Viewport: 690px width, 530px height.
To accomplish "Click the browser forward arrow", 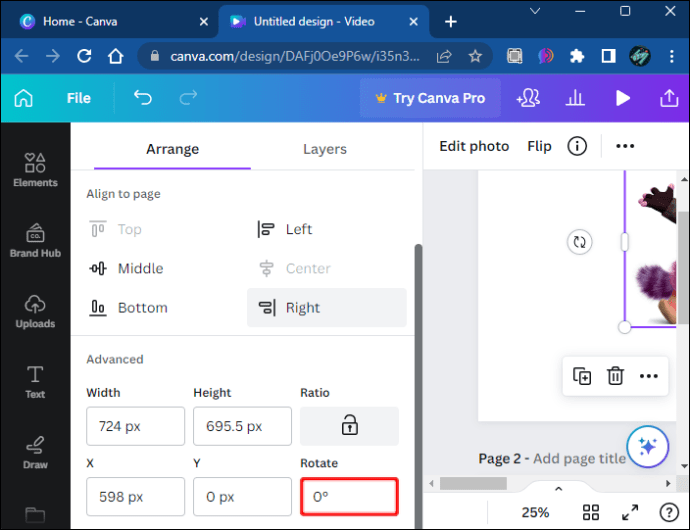I will click(53, 56).
